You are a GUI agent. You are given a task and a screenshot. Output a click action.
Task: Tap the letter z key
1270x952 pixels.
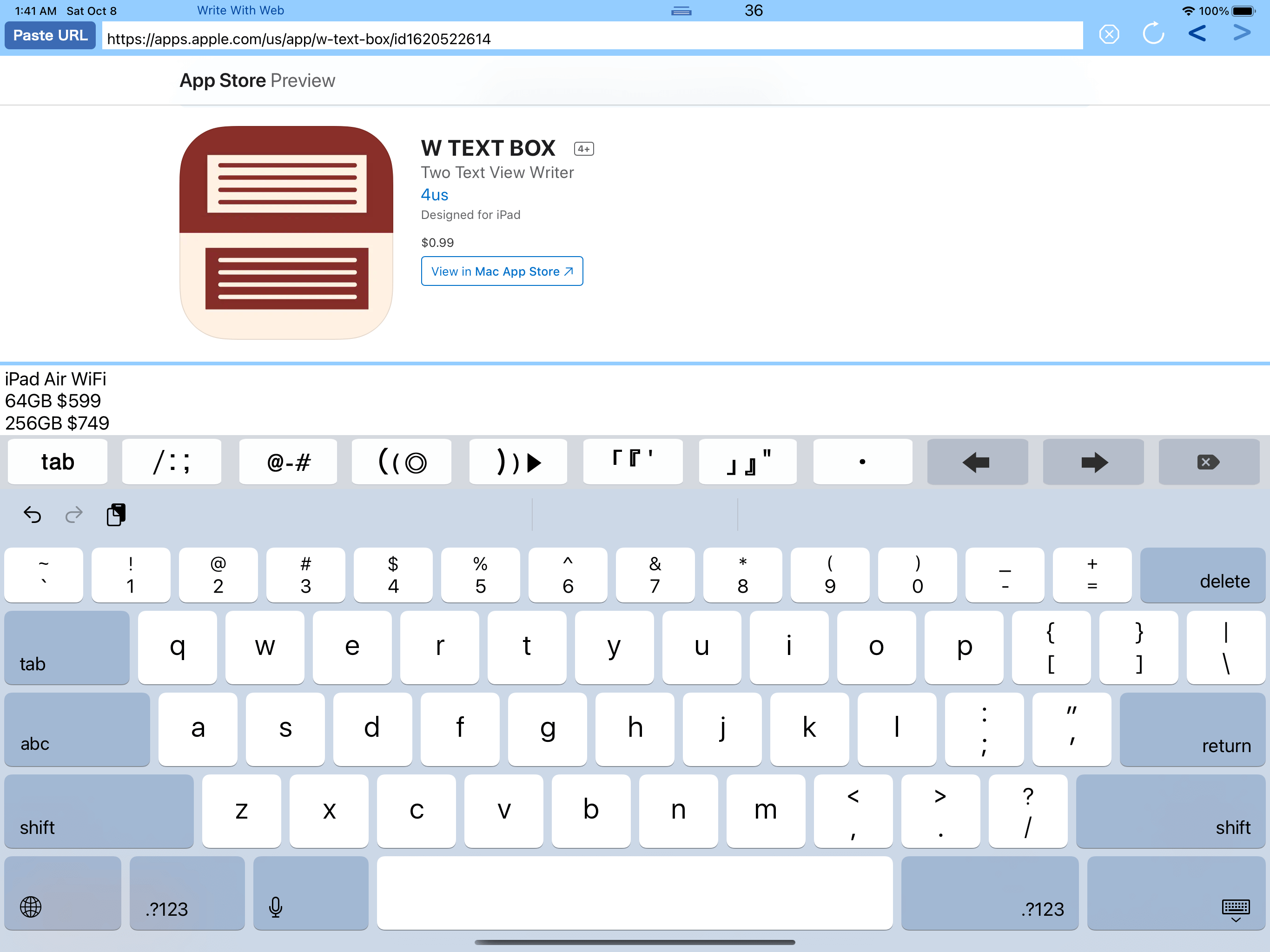242,811
